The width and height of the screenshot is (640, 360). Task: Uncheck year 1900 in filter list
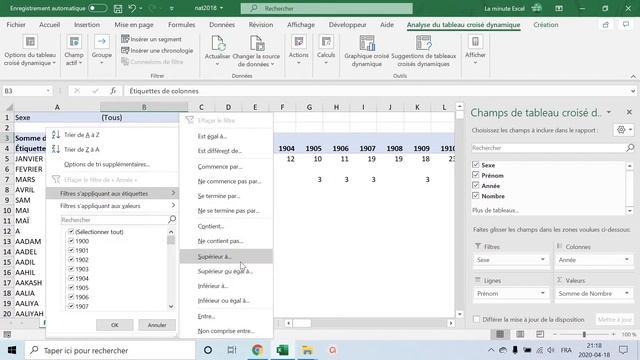point(71,241)
